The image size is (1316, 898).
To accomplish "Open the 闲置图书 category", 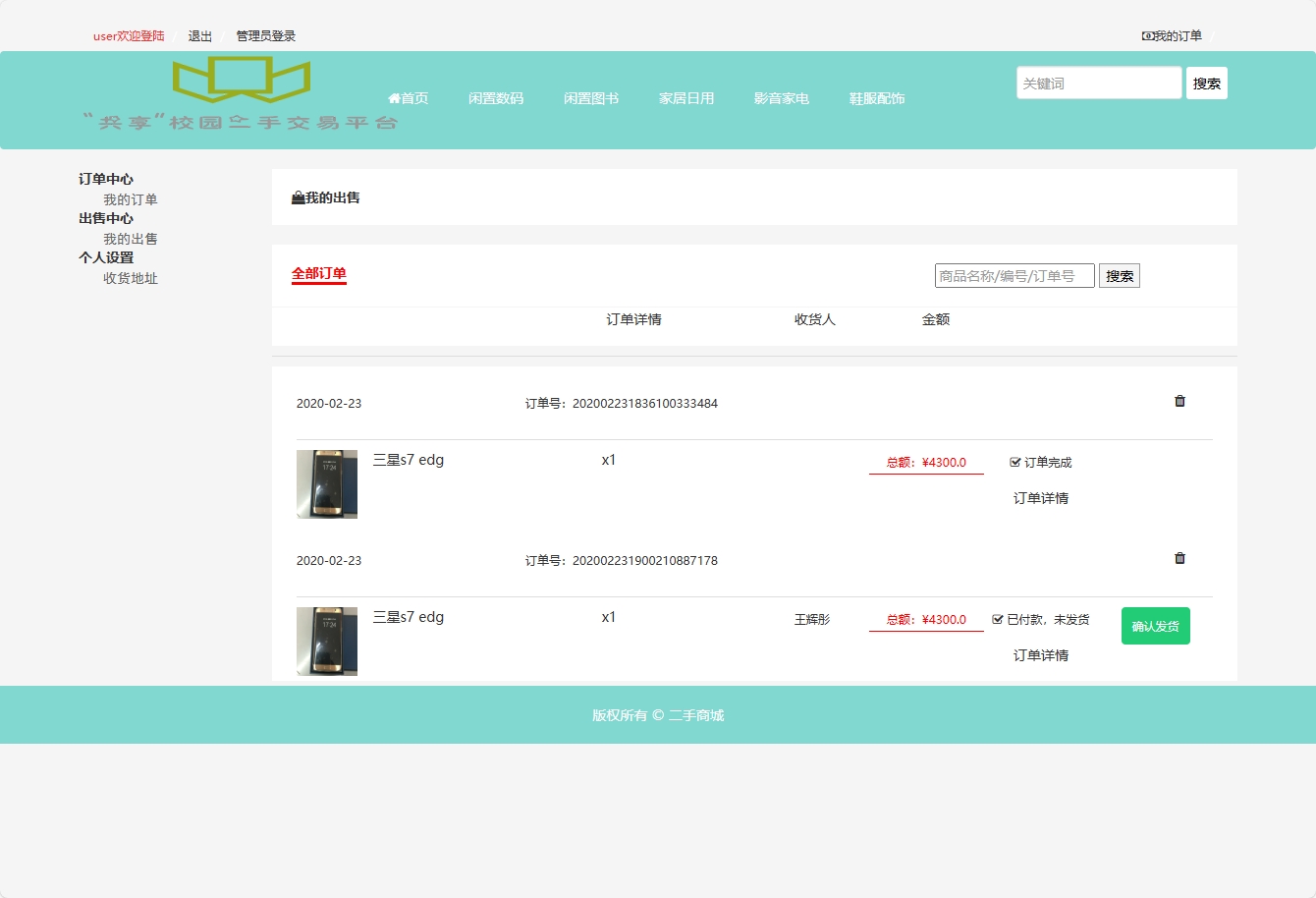I will (591, 98).
